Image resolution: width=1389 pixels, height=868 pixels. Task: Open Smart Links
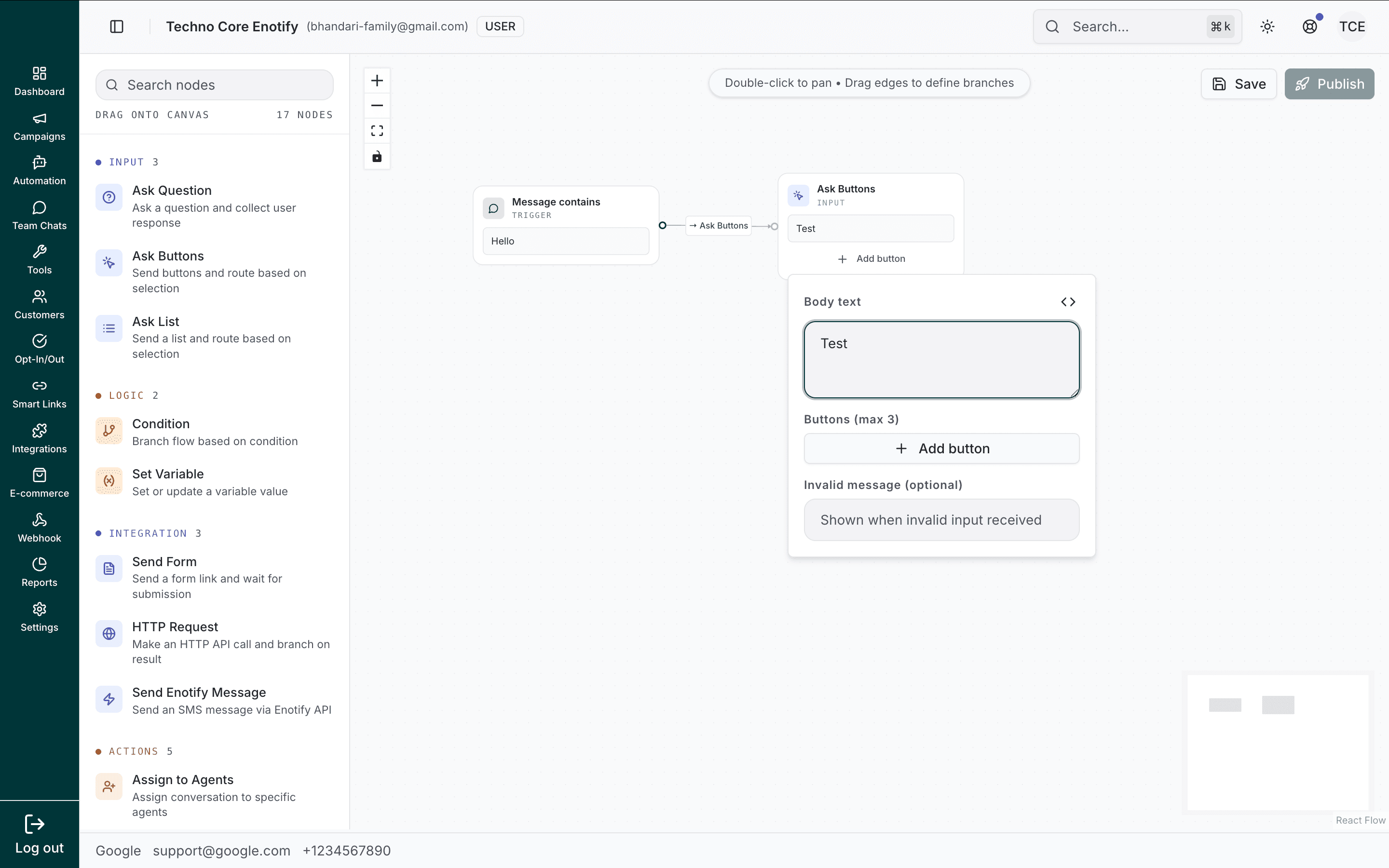39,394
